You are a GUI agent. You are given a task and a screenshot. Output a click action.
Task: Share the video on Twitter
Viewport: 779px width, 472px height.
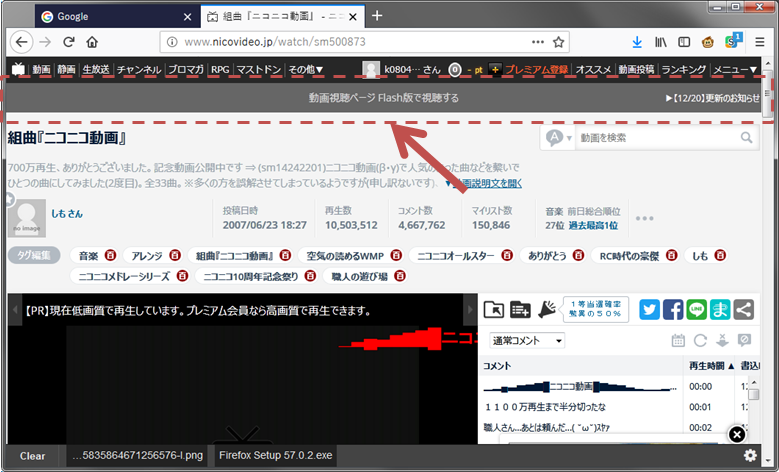point(649,310)
